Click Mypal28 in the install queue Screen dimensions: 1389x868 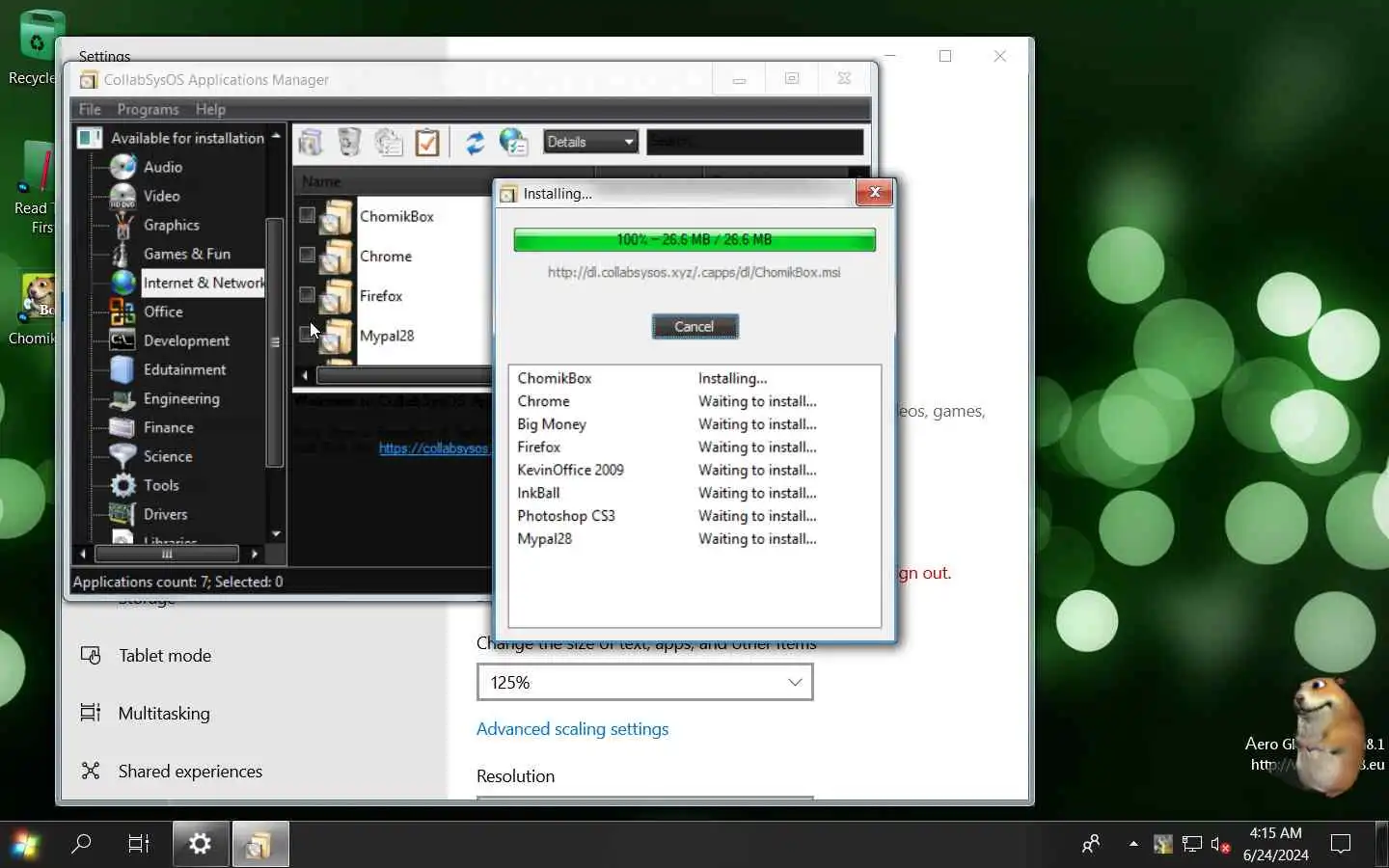point(544,539)
